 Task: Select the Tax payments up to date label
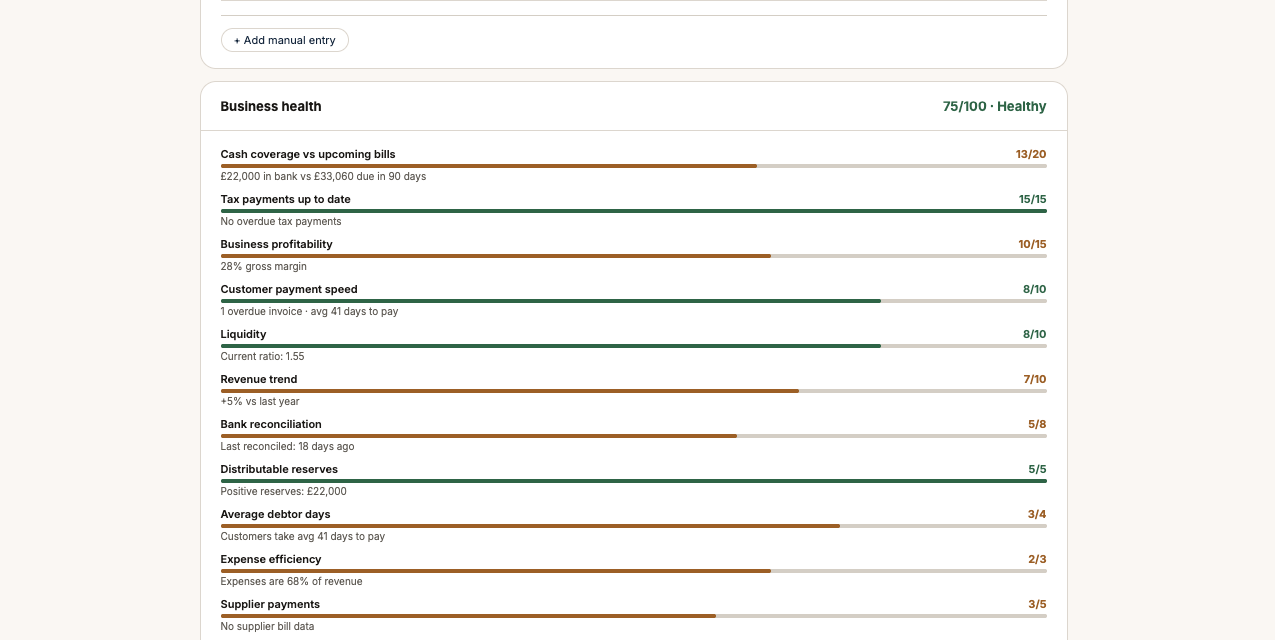tap(286, 199)
